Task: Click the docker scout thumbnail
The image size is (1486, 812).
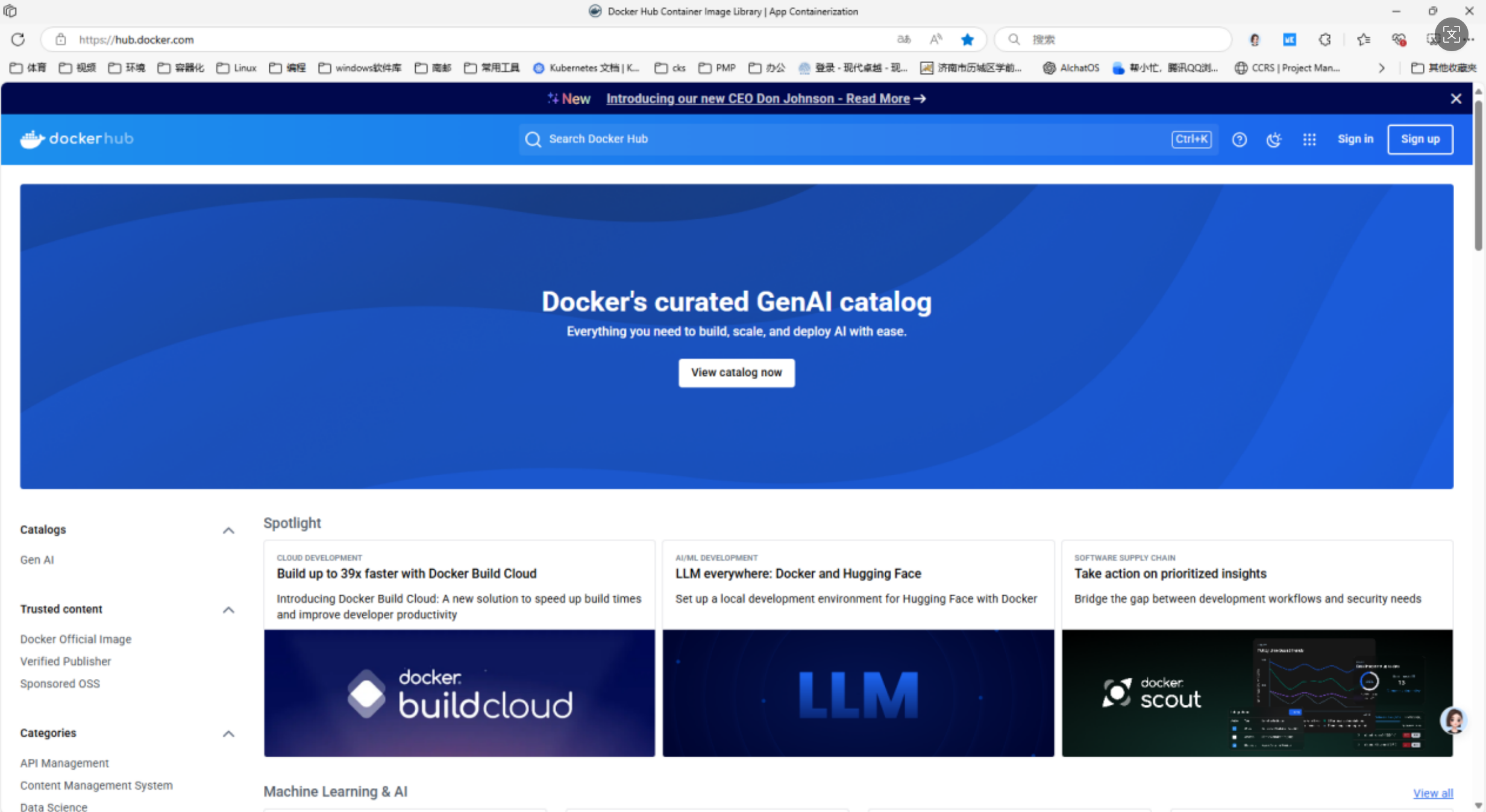Action: [x=1257, y=693]
